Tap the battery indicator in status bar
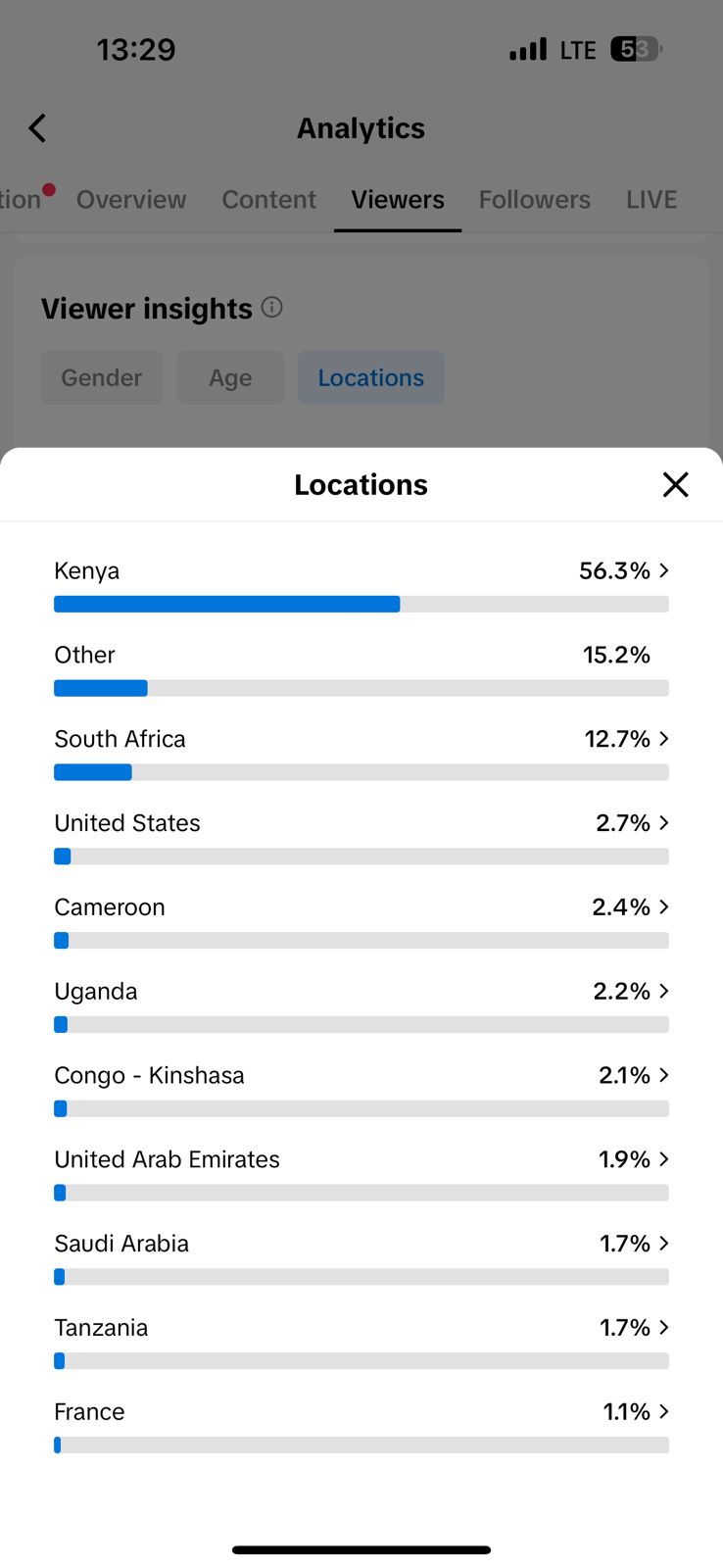Screen dimensions: 723x1568 [x=636, y=49]
